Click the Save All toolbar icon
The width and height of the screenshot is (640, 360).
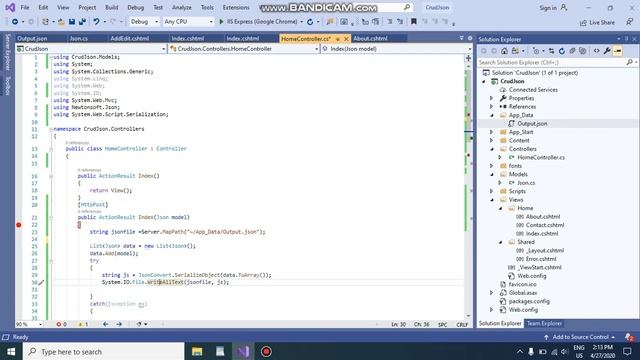click(x=82, y=22)
